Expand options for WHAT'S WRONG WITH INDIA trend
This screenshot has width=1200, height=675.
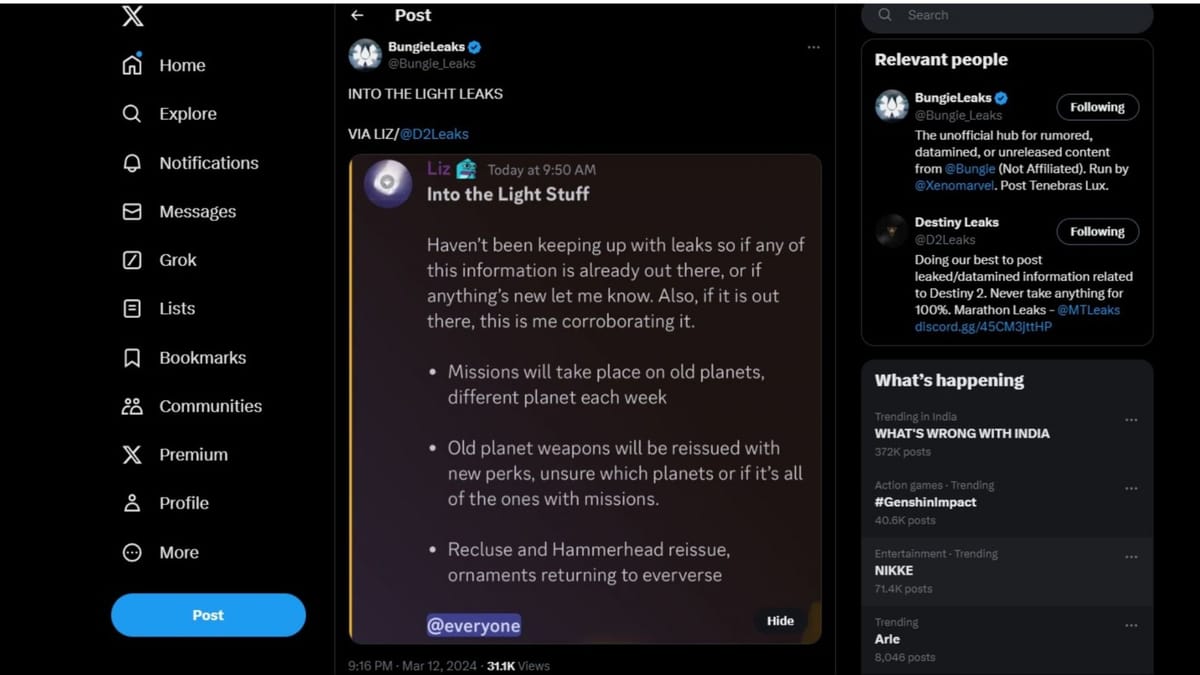click(x=1131, y=420)
